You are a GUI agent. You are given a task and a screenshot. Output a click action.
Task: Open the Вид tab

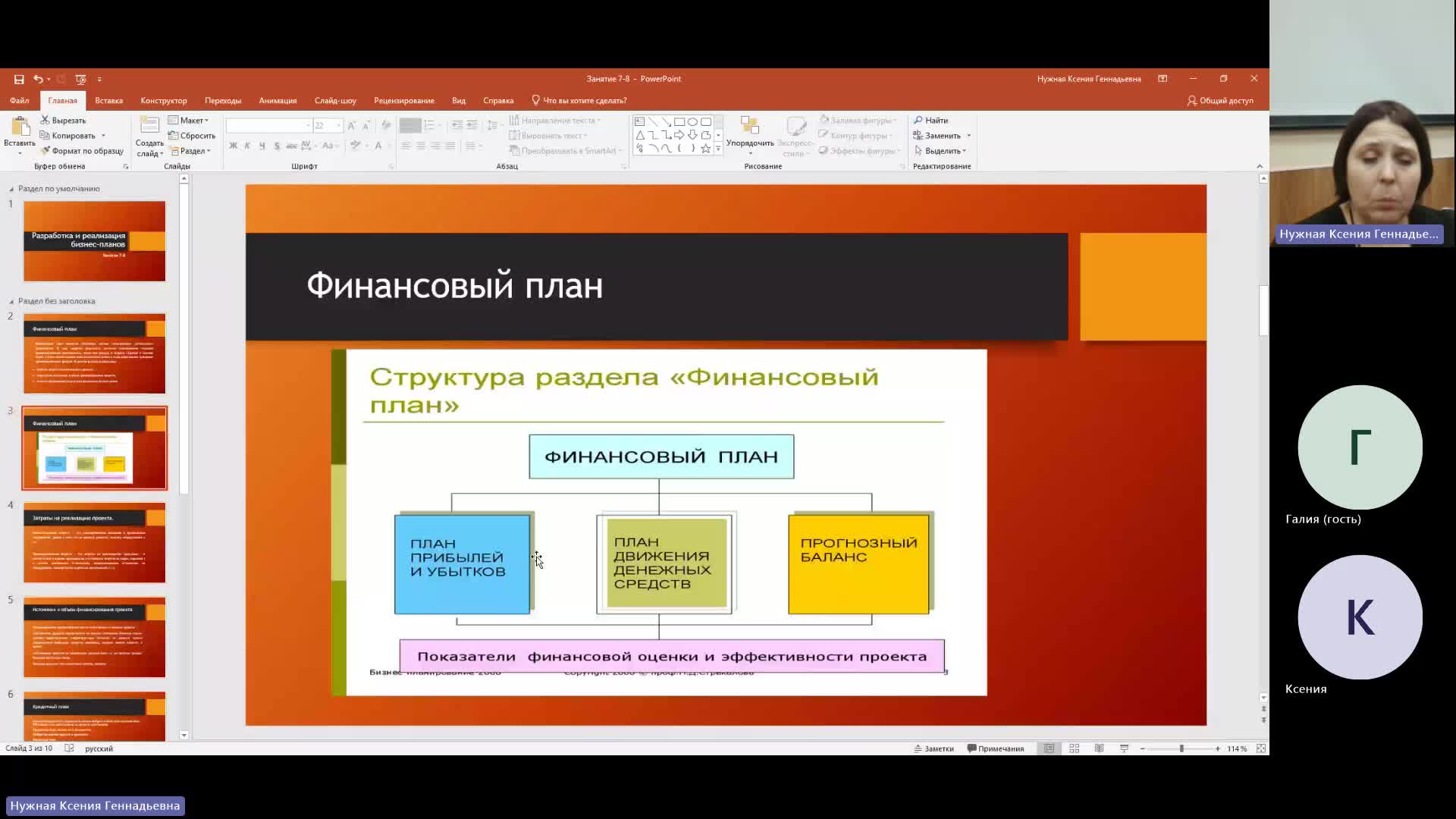pyautogui.click(x=459, y=100)
